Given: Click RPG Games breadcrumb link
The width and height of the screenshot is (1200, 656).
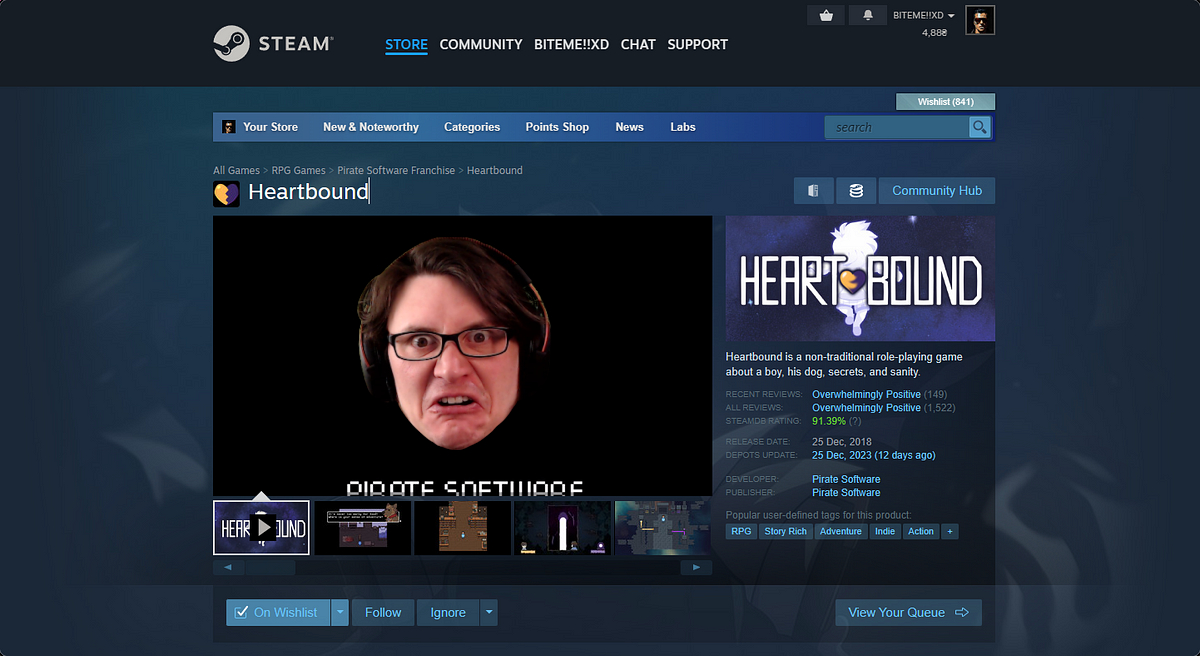Looking at the screenshot, I should point(299,170).
